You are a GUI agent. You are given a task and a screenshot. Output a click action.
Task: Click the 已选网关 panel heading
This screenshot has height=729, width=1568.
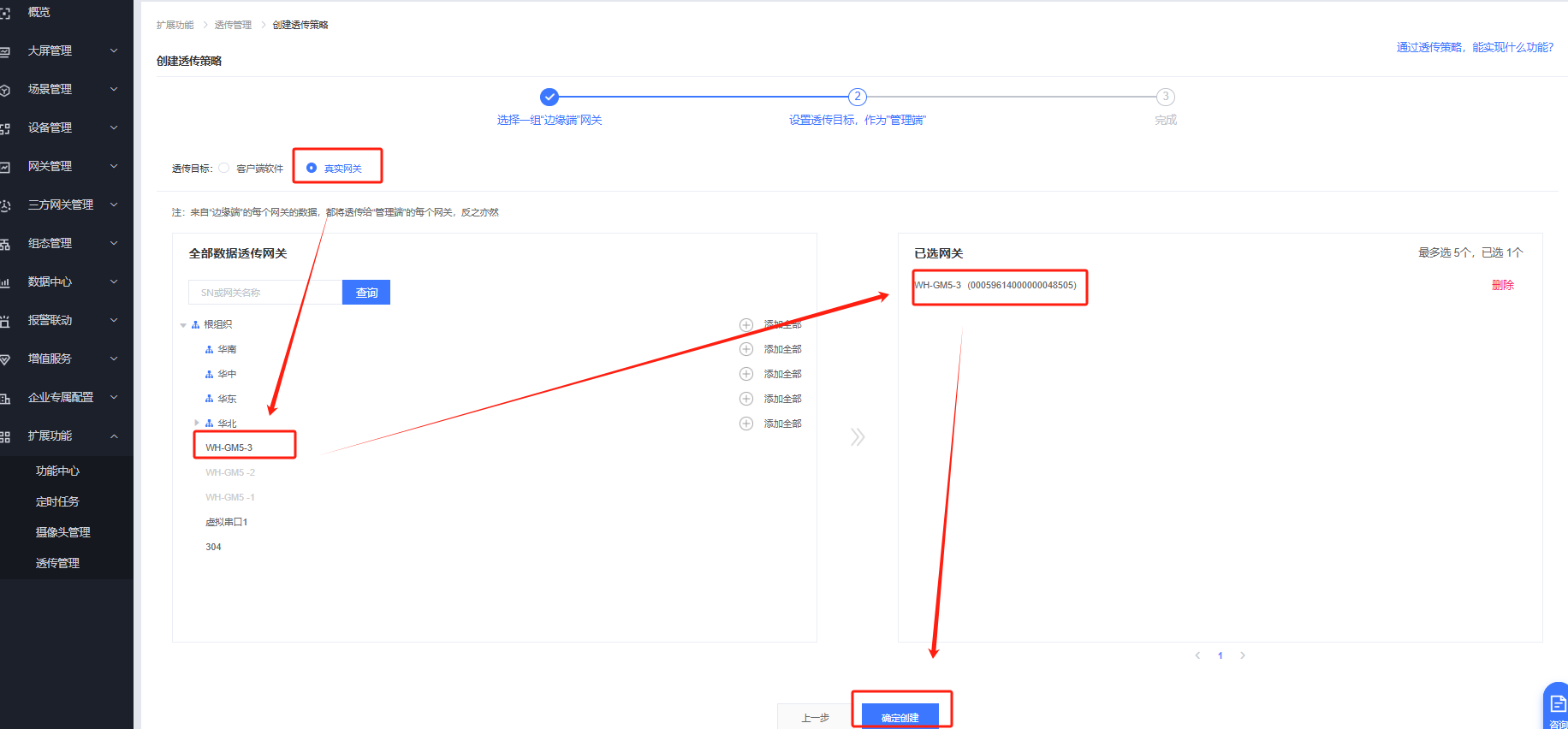click(x=939, y=253)
